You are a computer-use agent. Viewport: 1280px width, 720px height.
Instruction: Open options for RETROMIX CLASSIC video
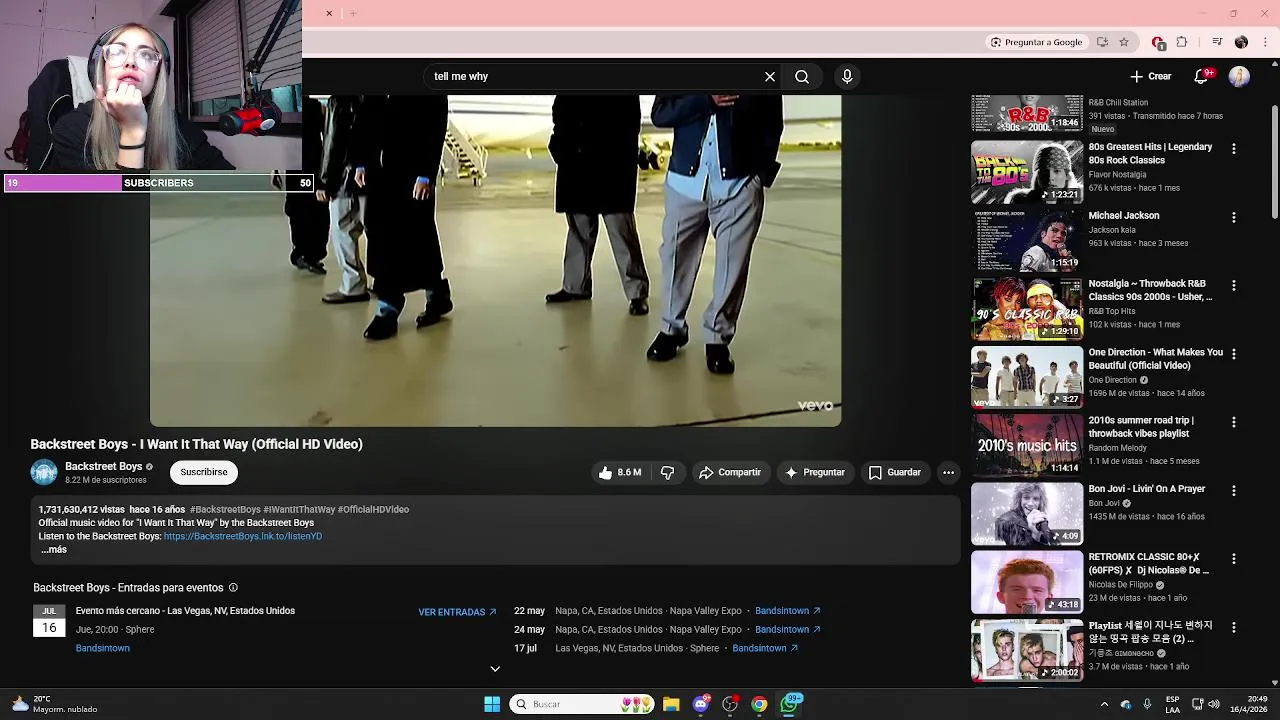(x=1233, y=559)
